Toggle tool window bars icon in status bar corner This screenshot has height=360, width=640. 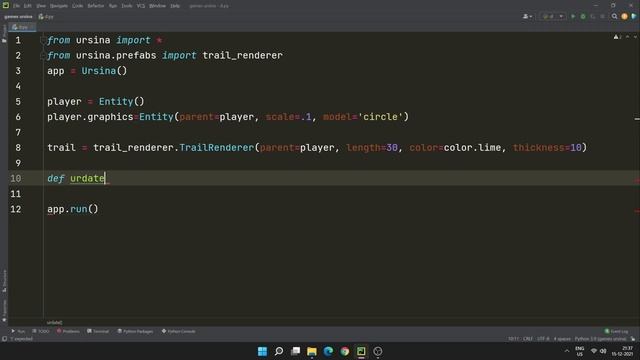tap(4, 339)
